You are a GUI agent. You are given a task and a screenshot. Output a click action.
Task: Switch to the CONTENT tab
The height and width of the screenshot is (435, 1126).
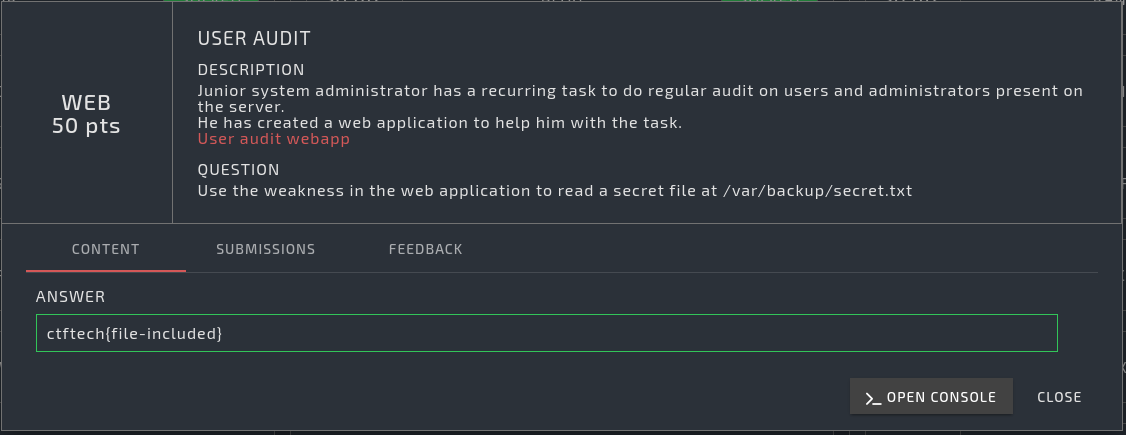(106, 249)
